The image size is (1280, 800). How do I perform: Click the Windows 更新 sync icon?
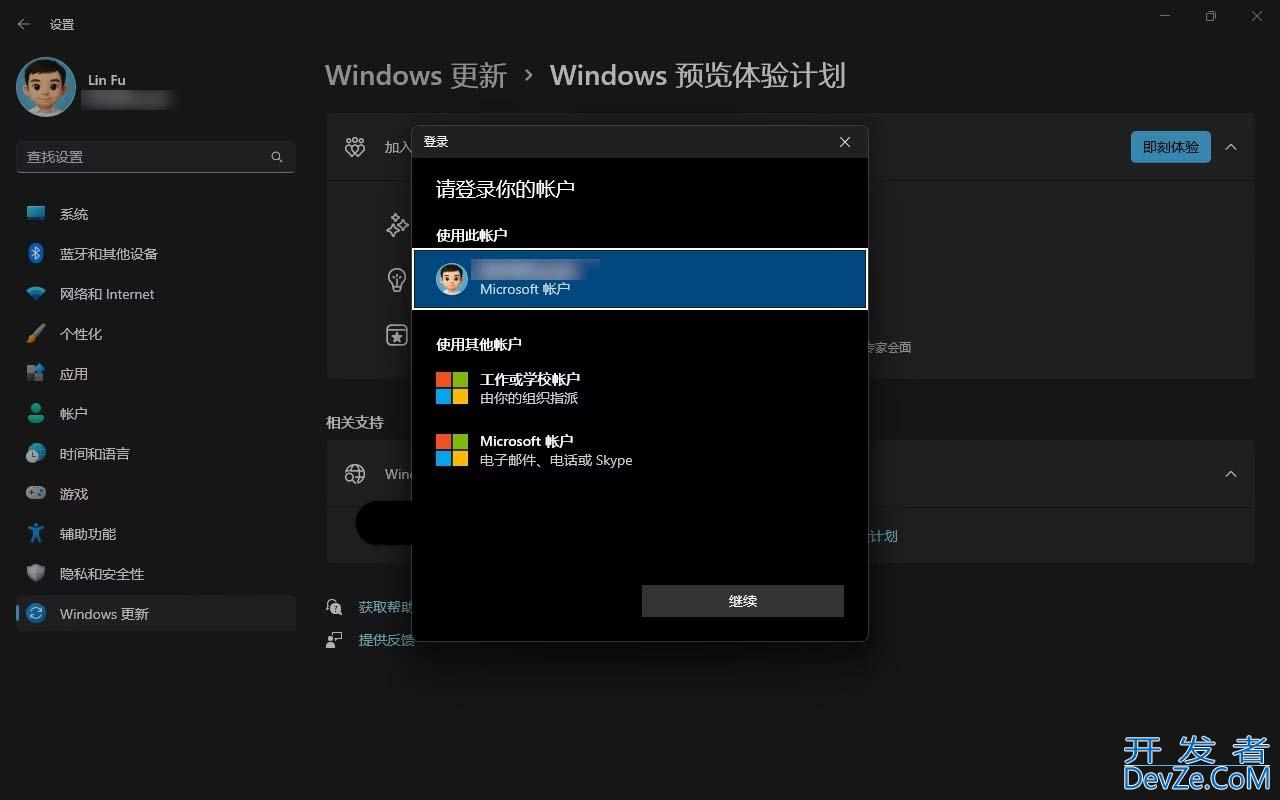[x=36, y=613]
